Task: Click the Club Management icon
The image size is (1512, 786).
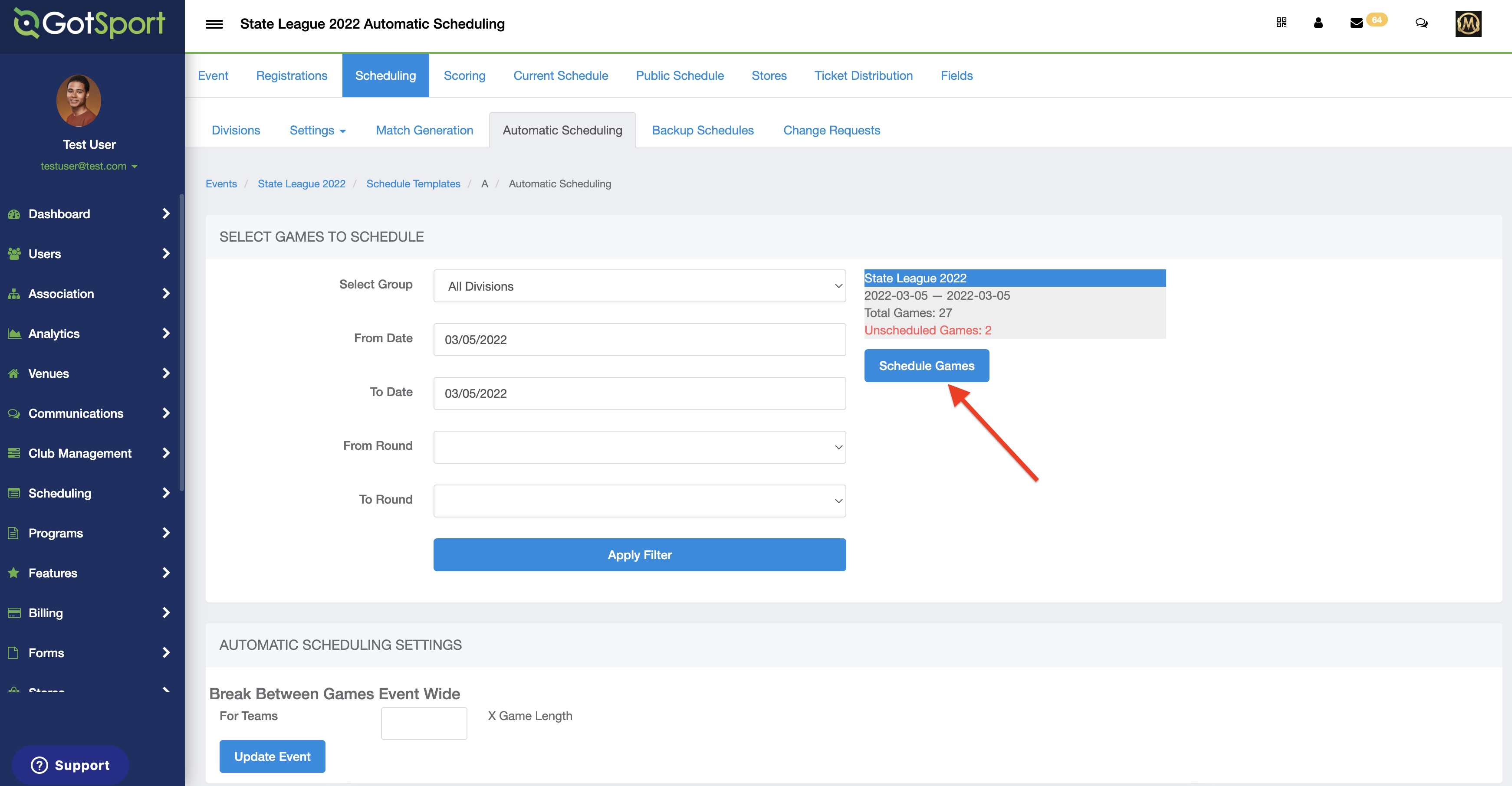Action: coord(14,453)
